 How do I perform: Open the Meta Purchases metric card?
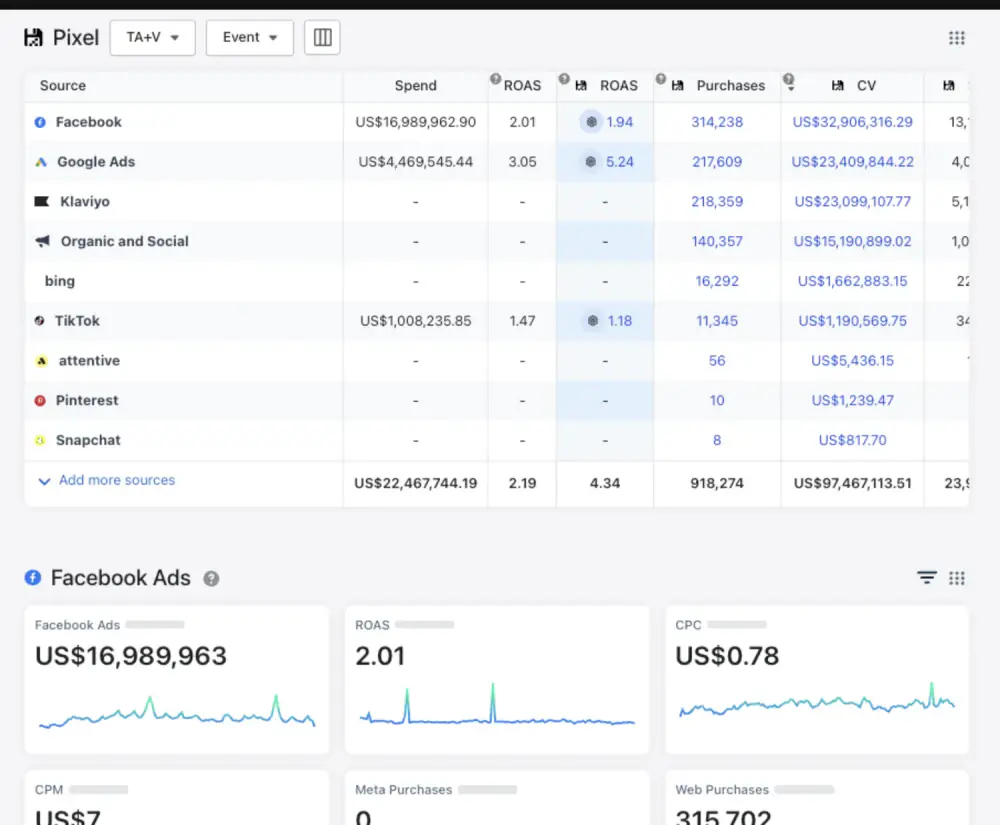pyautogui.click(x=497, y=798)
